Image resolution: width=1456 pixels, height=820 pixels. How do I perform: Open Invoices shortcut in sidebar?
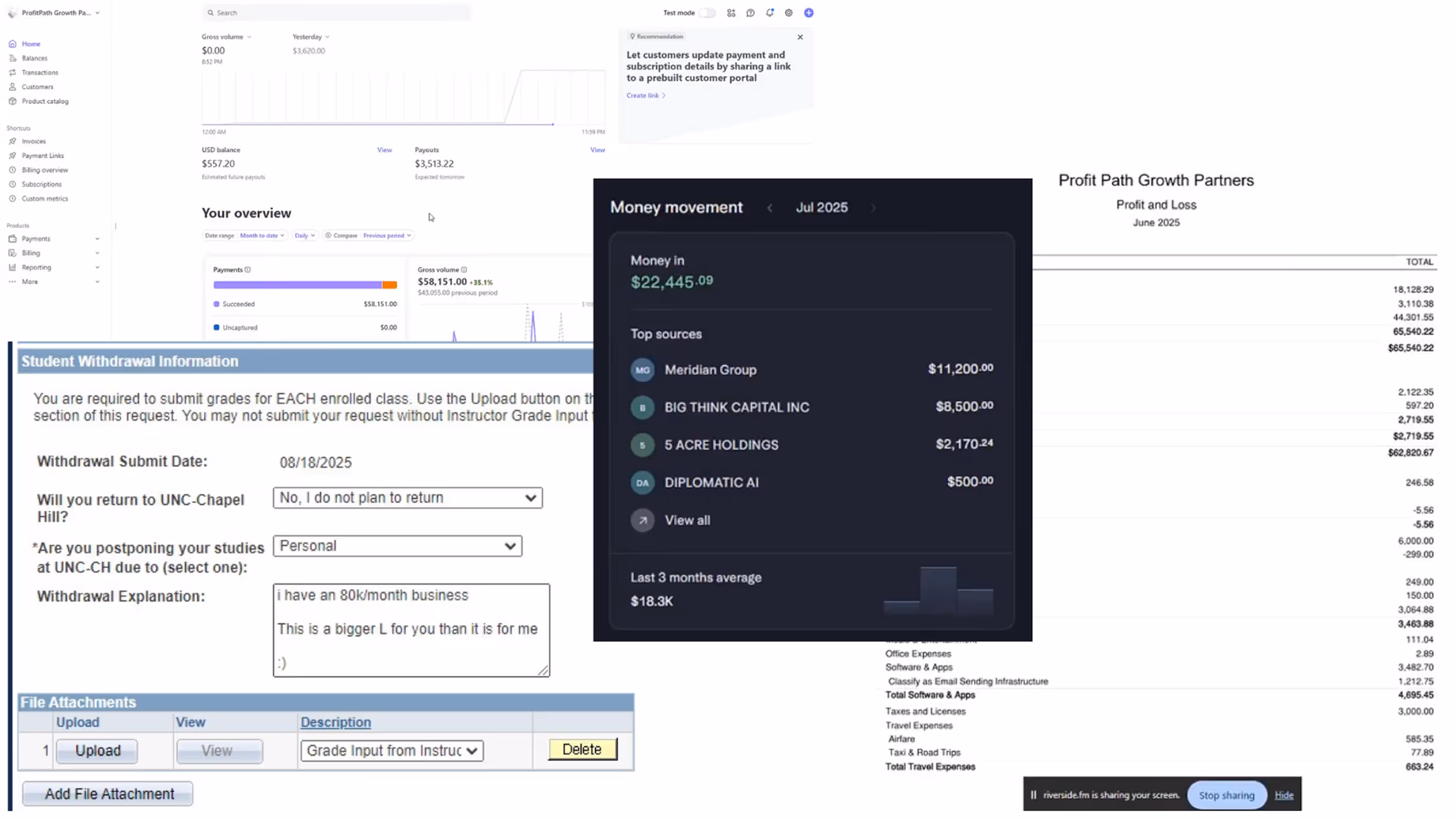tap(34, 141)
